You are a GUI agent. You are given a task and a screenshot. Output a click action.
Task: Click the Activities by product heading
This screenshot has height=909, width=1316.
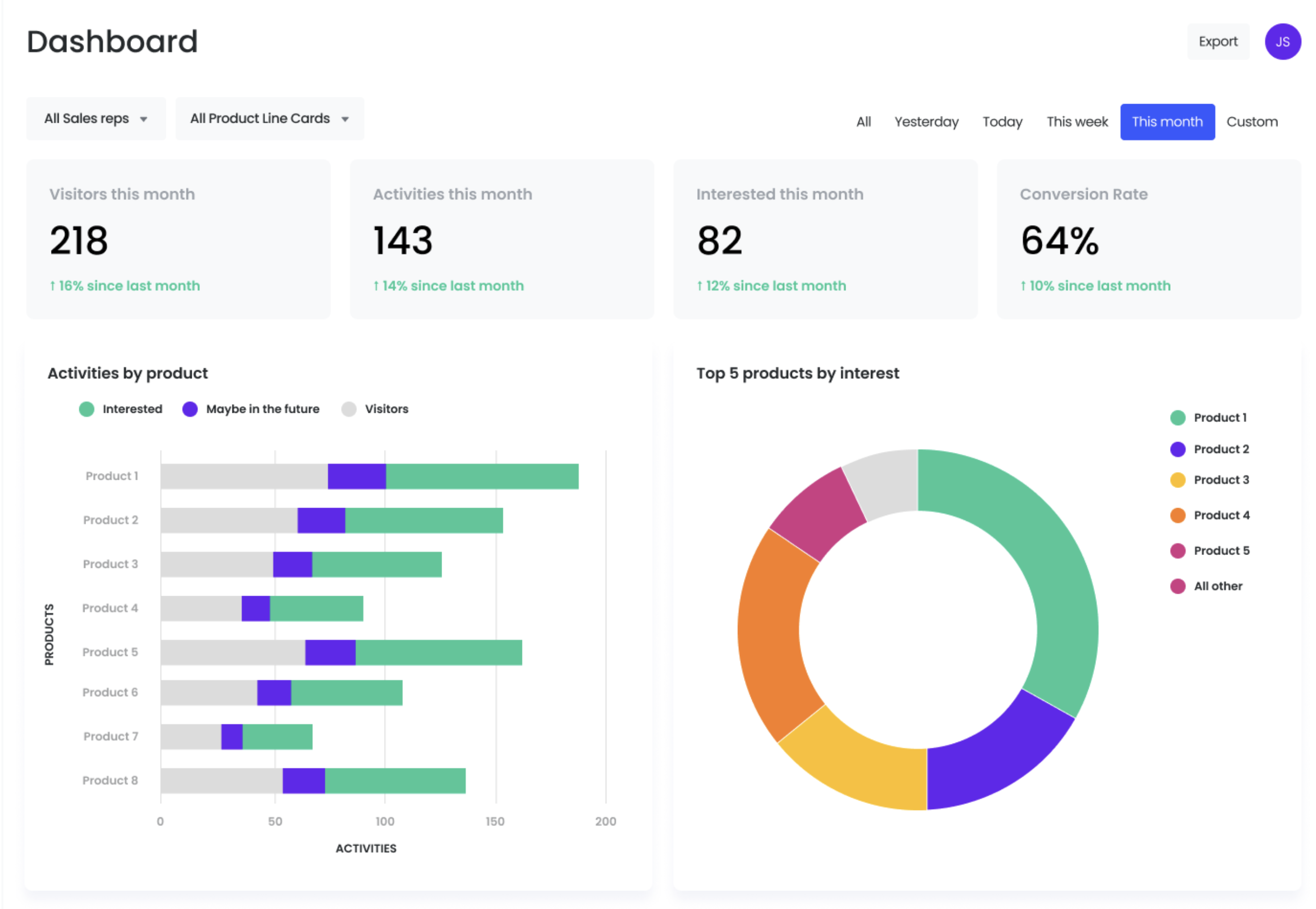click(x=128, y=373)
